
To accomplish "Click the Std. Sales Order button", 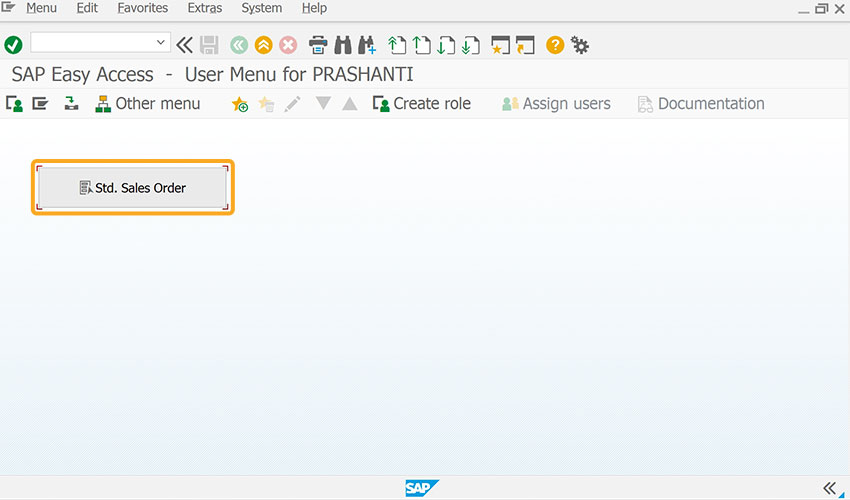I will tap(133, 188).
